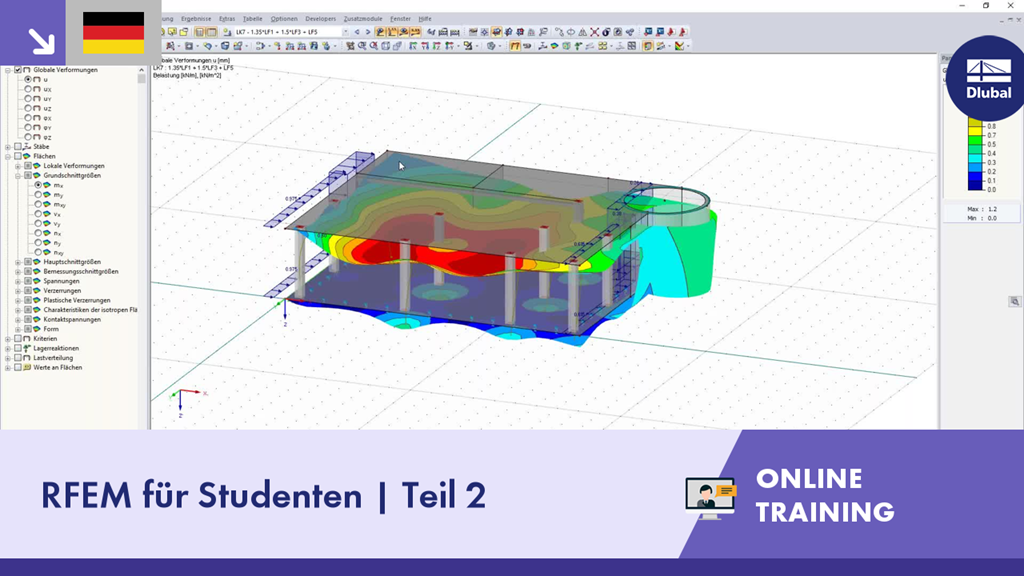The image size is (1024, 576).
Task: Select the Bemessungsschnittgrößen tree item
Action: [x=81, y=272]
